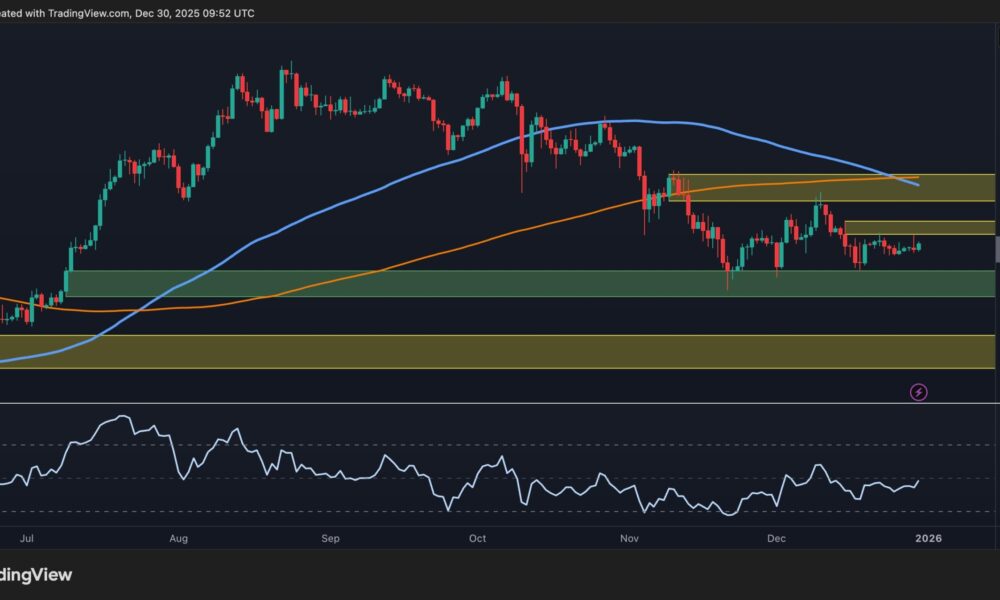
Task: Click the Nov label on the time axis
Action: coord(630,538)
